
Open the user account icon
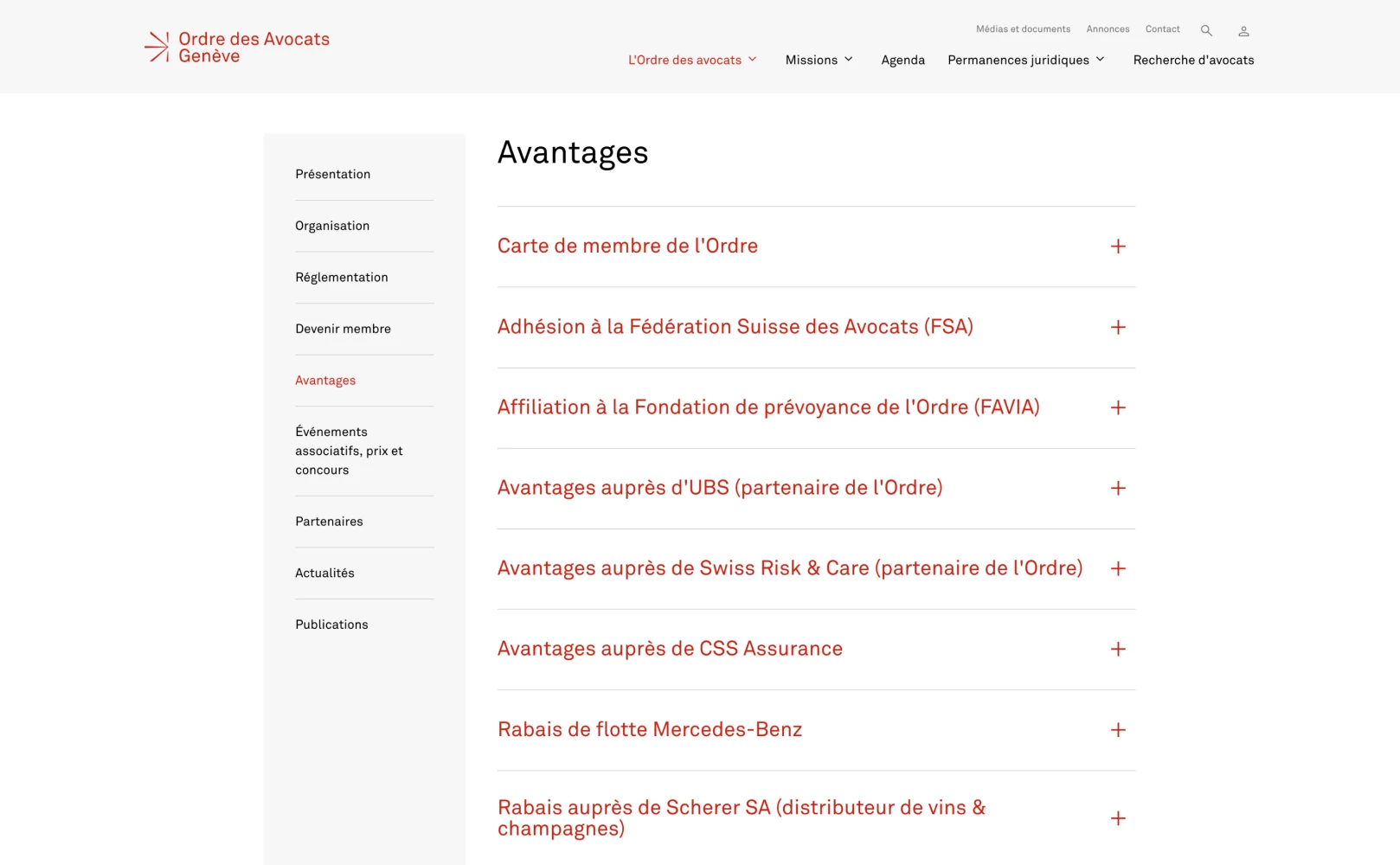click(x=1243, y=31)
